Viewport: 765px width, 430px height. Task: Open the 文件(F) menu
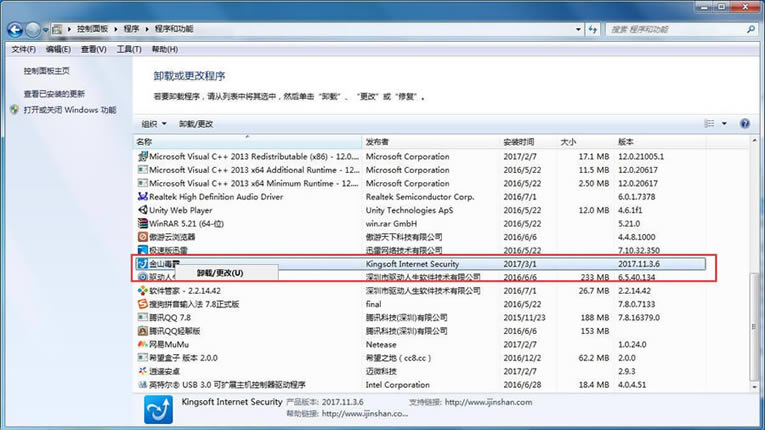coord(23,49)
